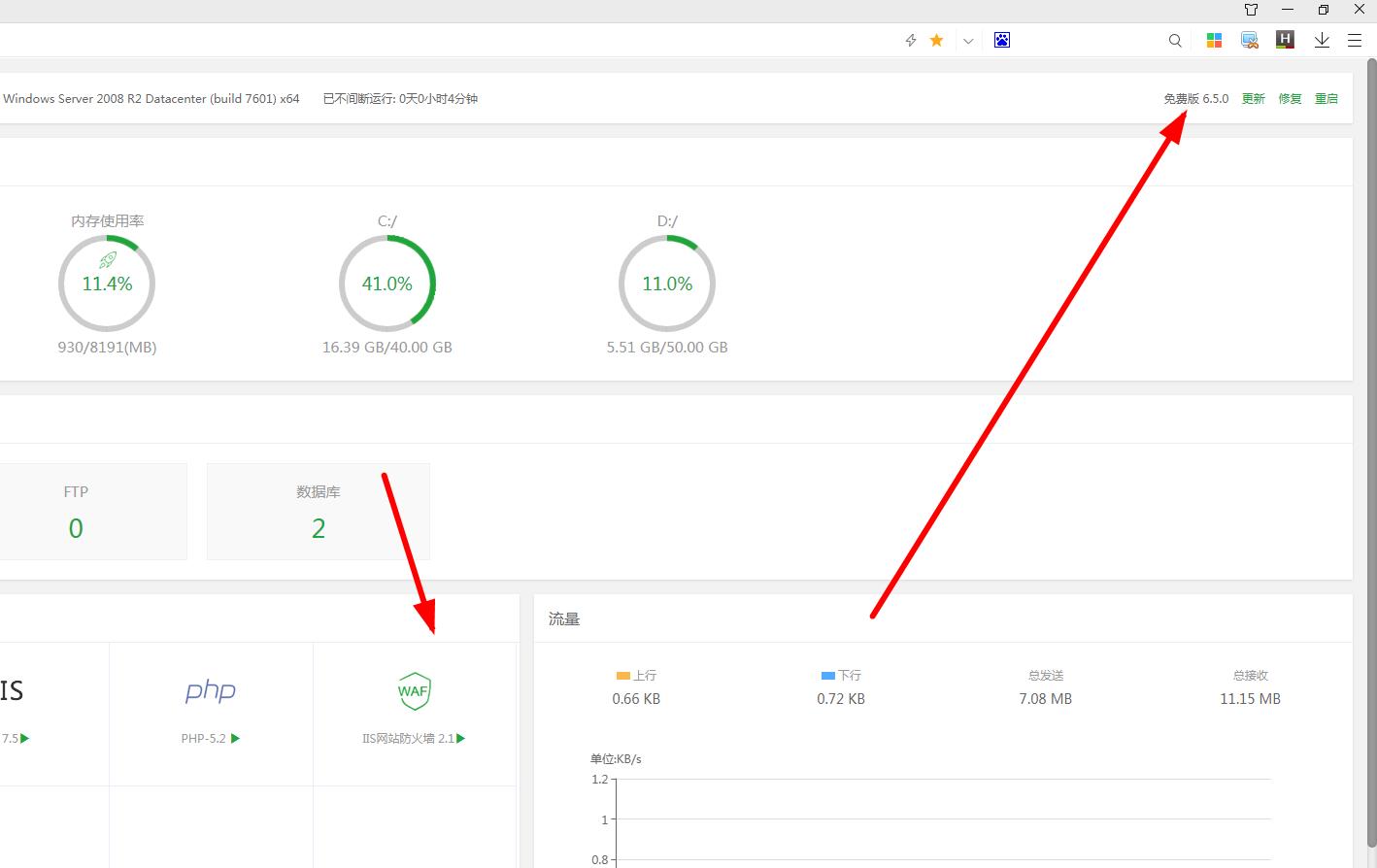
Task: Open the colorful four-square apps icon
Action: coord(1214,40)
